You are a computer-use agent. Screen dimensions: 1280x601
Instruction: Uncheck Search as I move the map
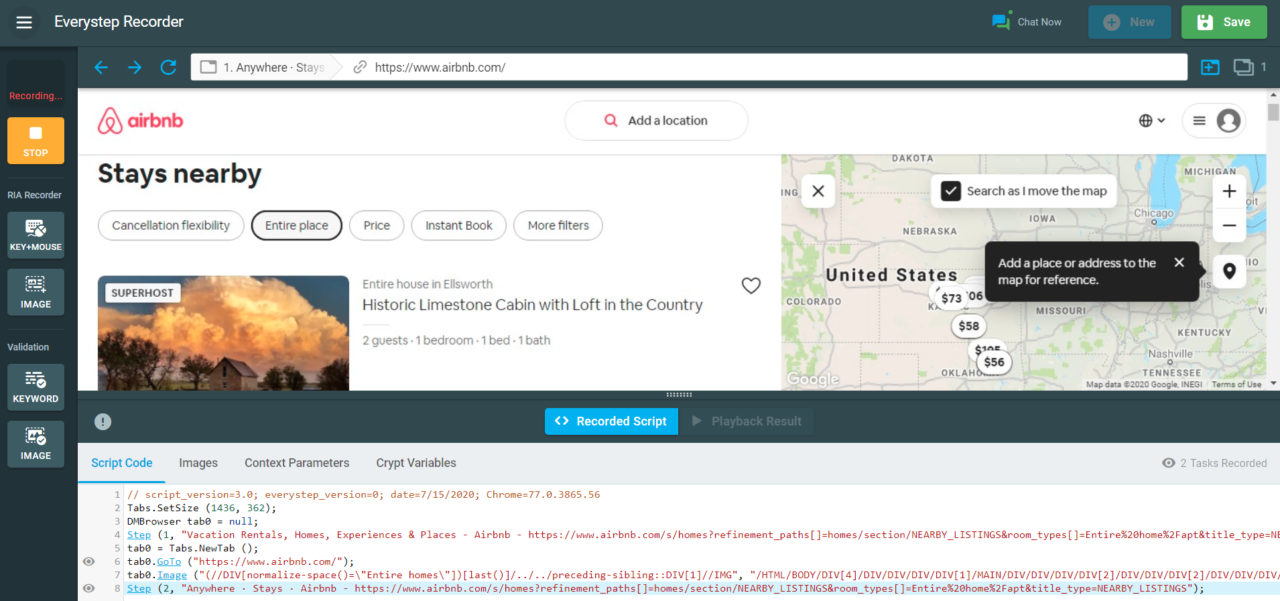tap(950, 190)
